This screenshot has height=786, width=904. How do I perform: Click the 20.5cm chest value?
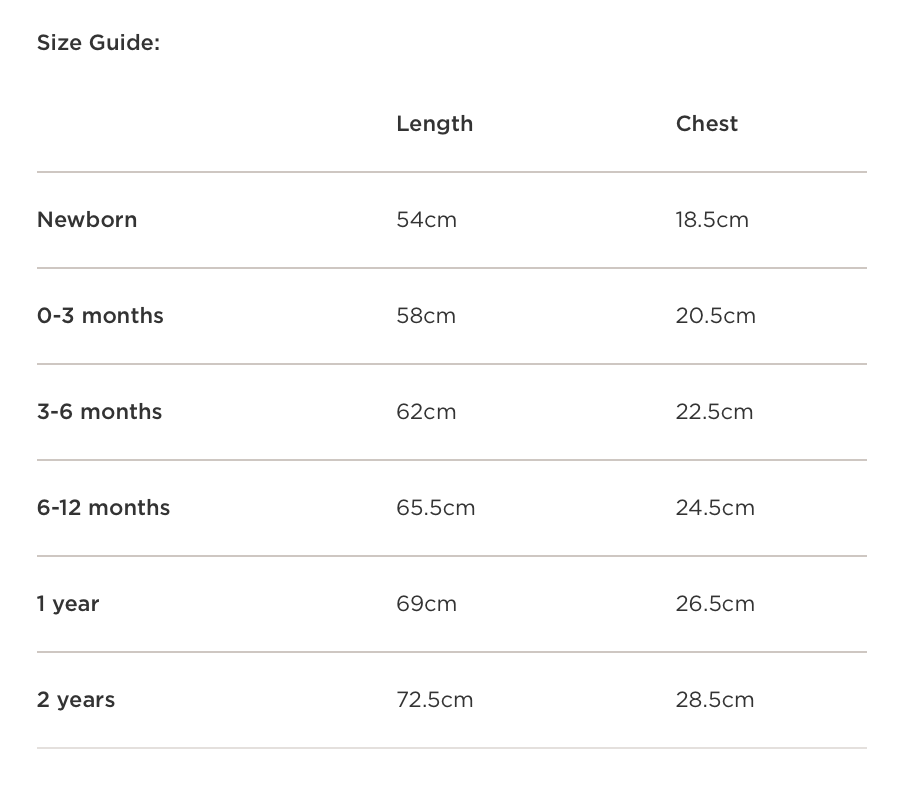click(x=715, y=316)
